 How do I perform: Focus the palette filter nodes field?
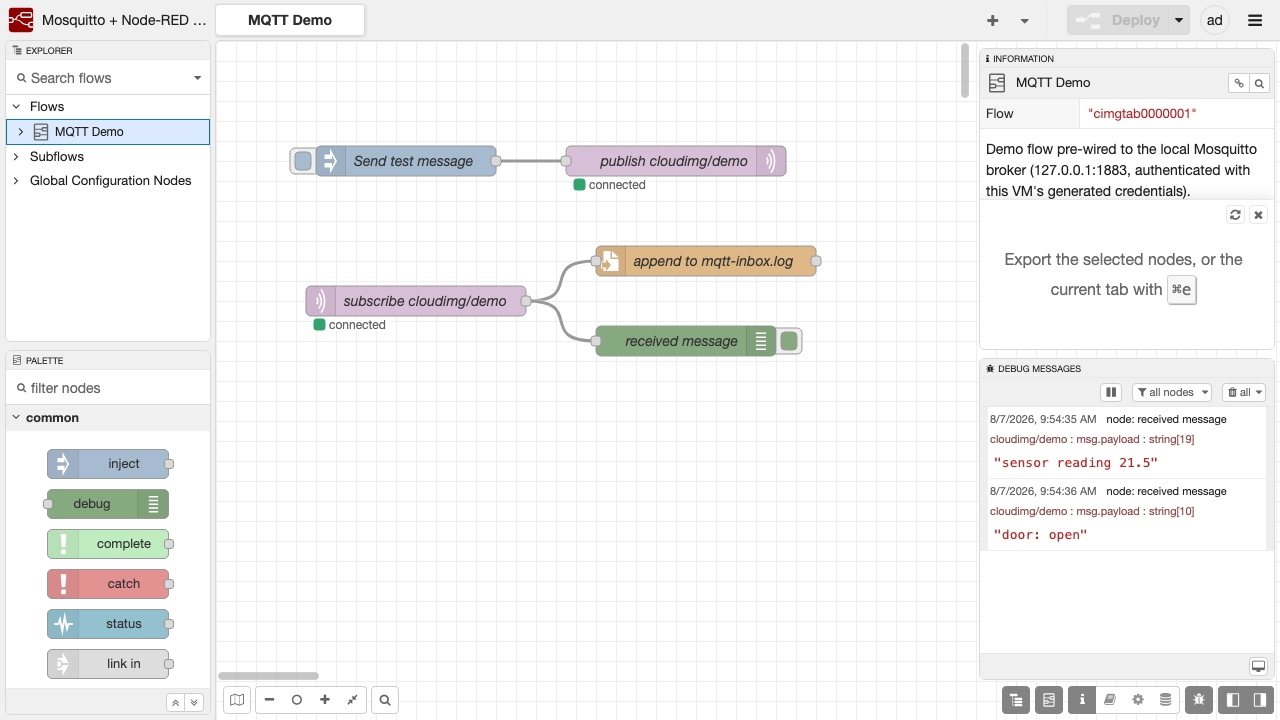(x=108, y=388)
